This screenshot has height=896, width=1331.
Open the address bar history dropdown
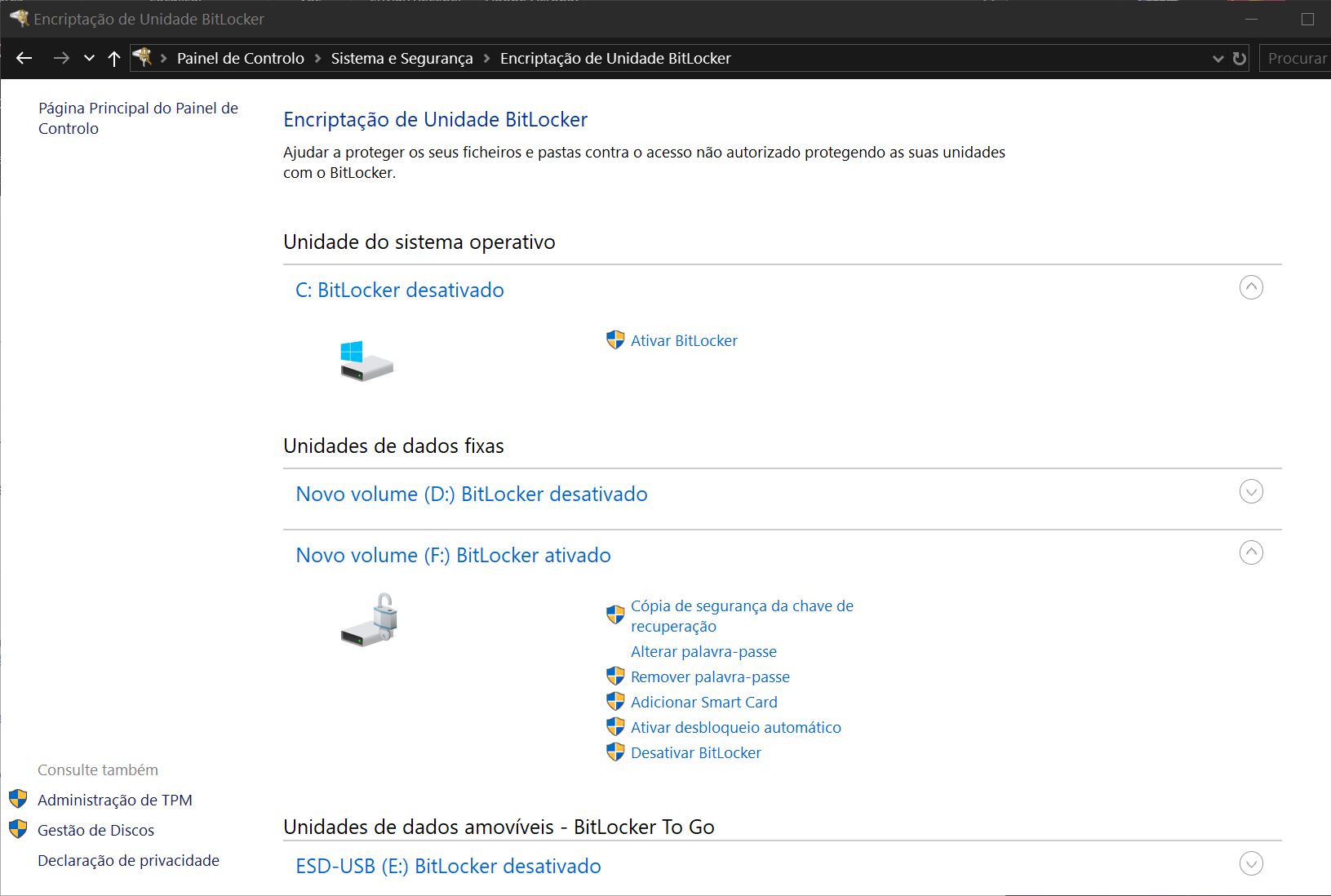pyautogui.click(x=1218, y=59)
